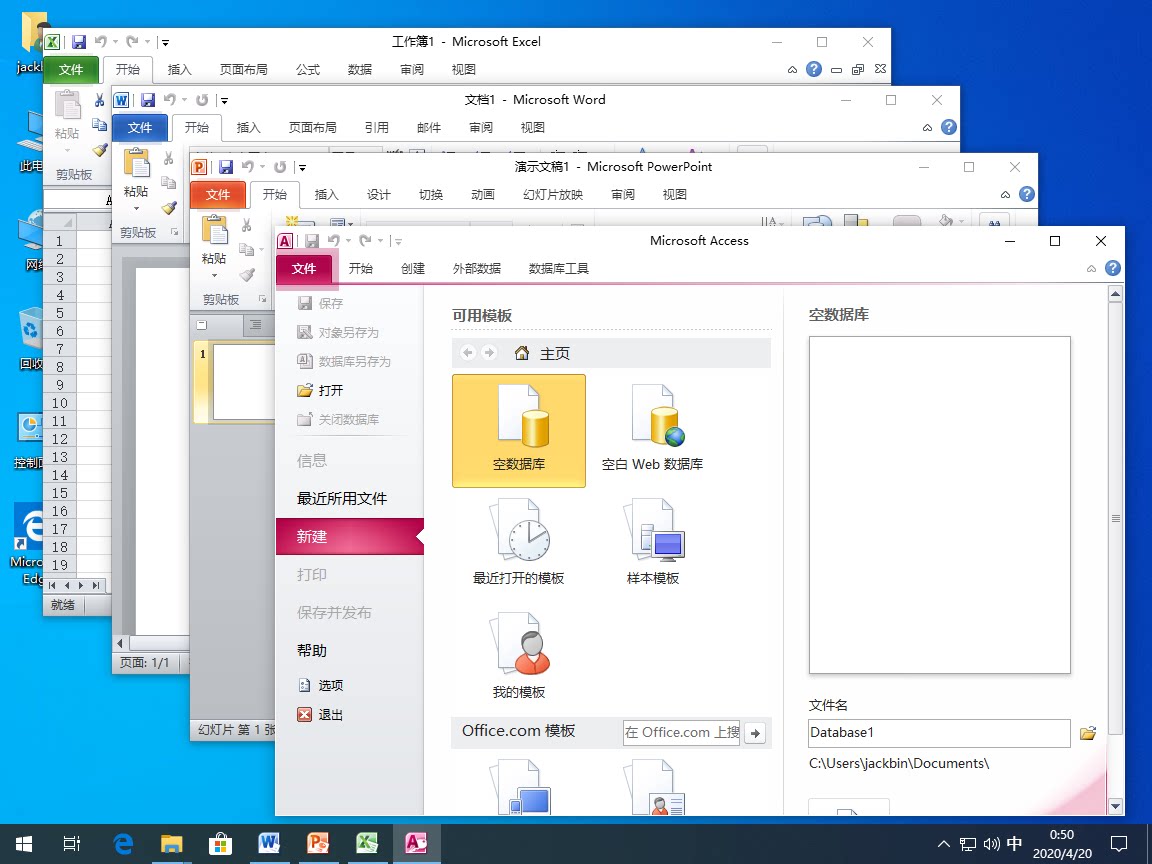1152x864 pixels.
Task: Click the browse folder icon beside file name
Action: (x=1089, y=733)
